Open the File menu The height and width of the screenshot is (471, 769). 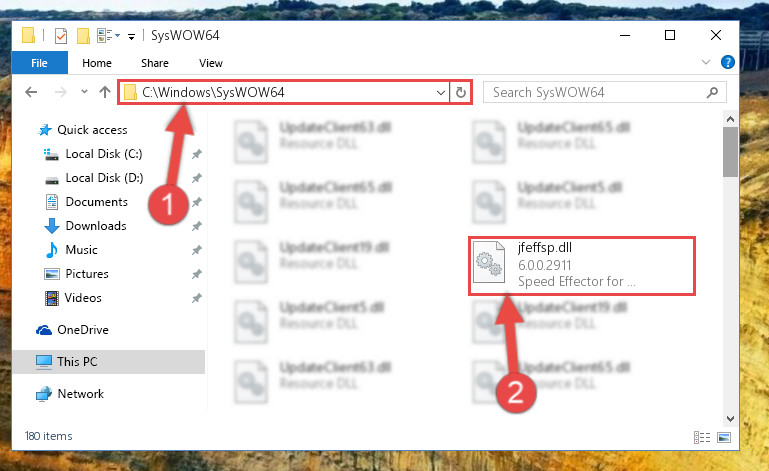tap(39, 63)
